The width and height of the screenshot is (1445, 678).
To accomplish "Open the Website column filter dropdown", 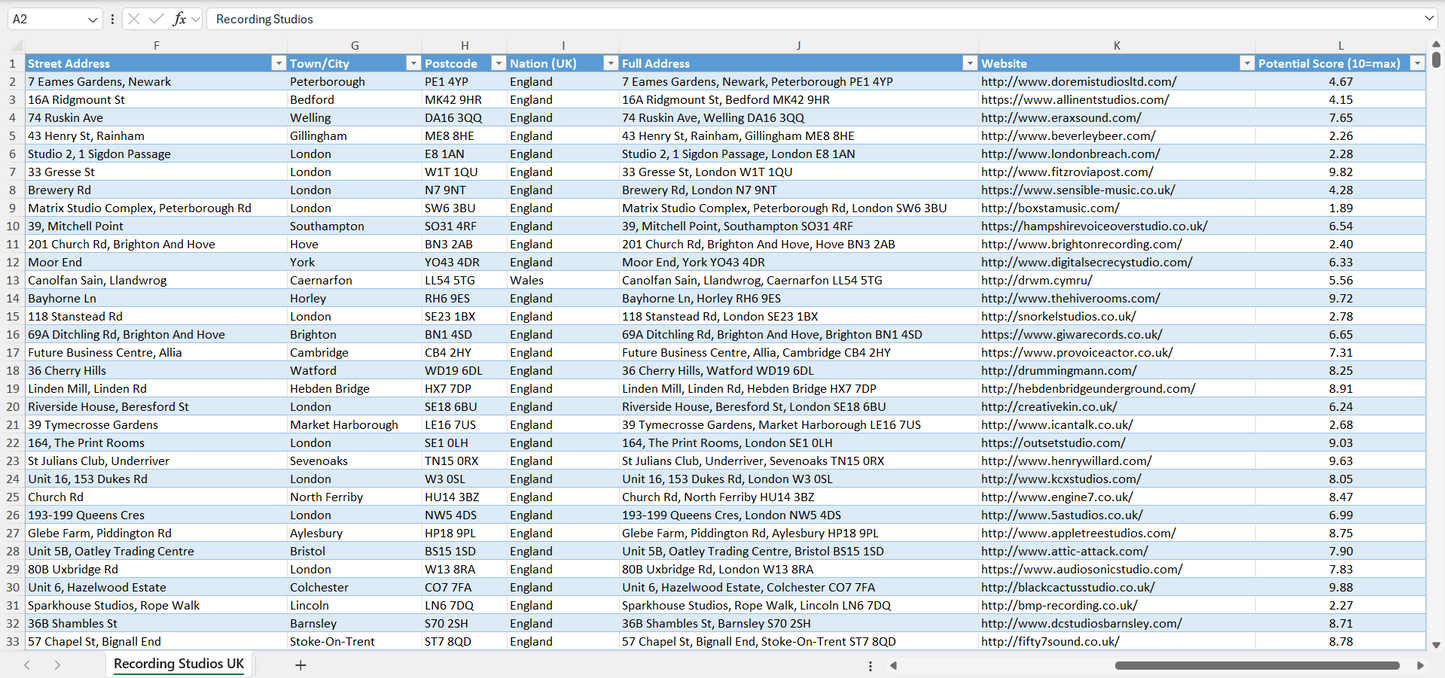I will [x=1247, y=63].
